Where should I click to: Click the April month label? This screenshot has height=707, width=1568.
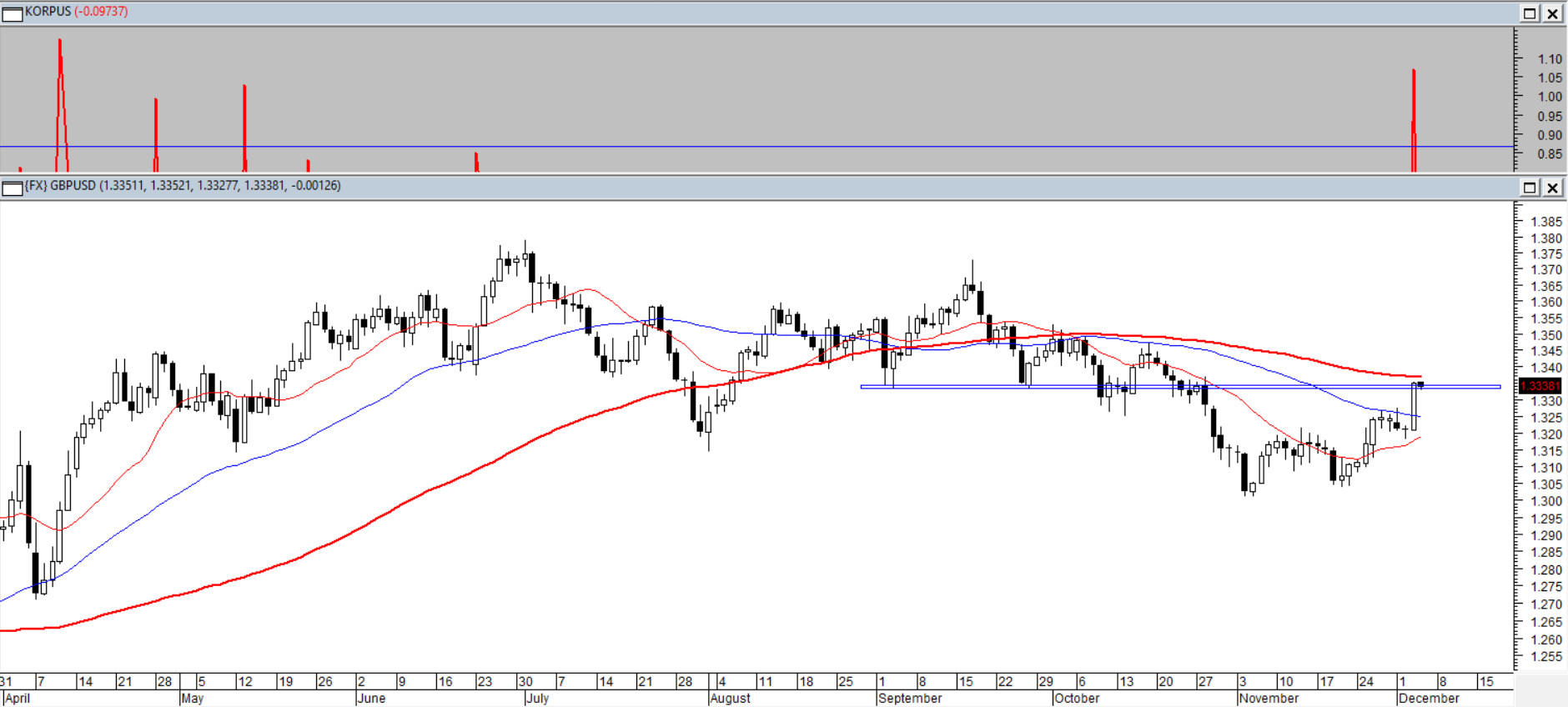(18, 699)
